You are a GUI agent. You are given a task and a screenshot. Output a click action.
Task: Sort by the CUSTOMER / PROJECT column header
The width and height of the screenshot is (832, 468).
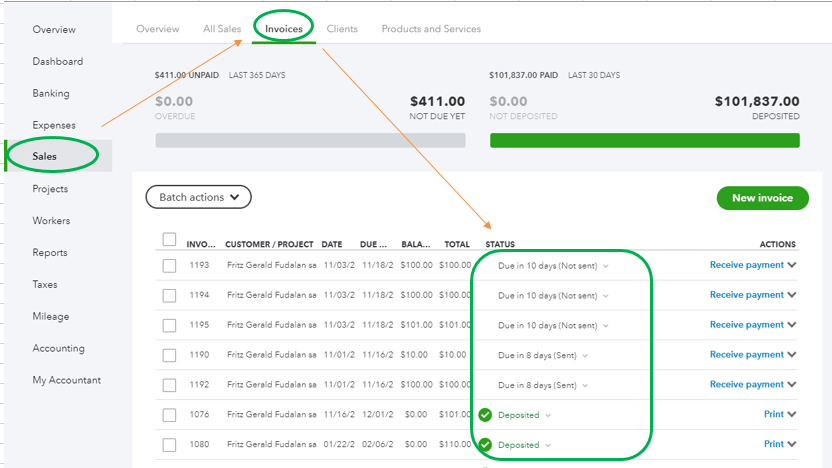(x=269, y=244)
